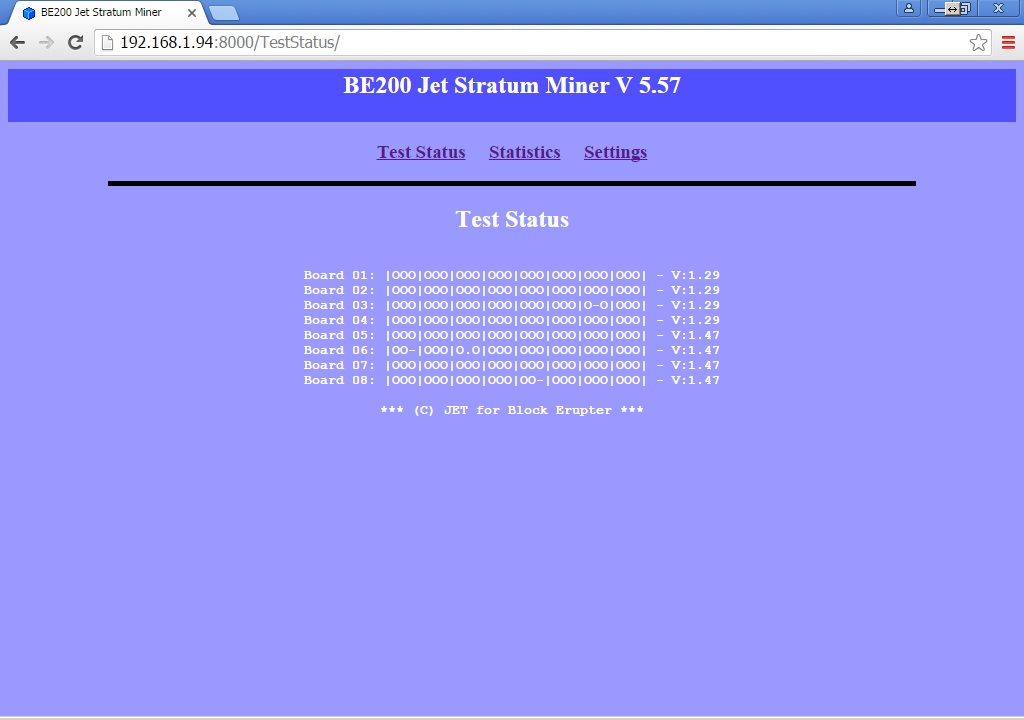Open the Statistics link

pyautogui.click(x=524, y=152)
